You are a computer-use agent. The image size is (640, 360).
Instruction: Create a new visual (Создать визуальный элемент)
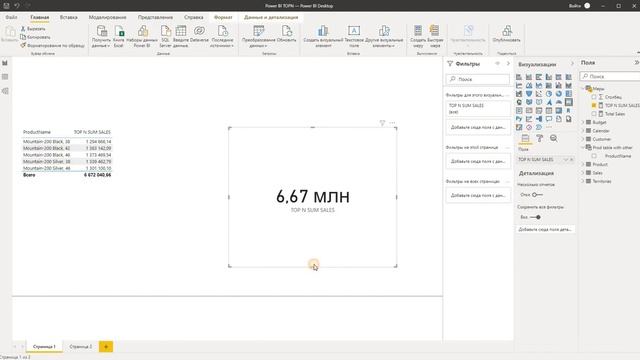(323, 36)
